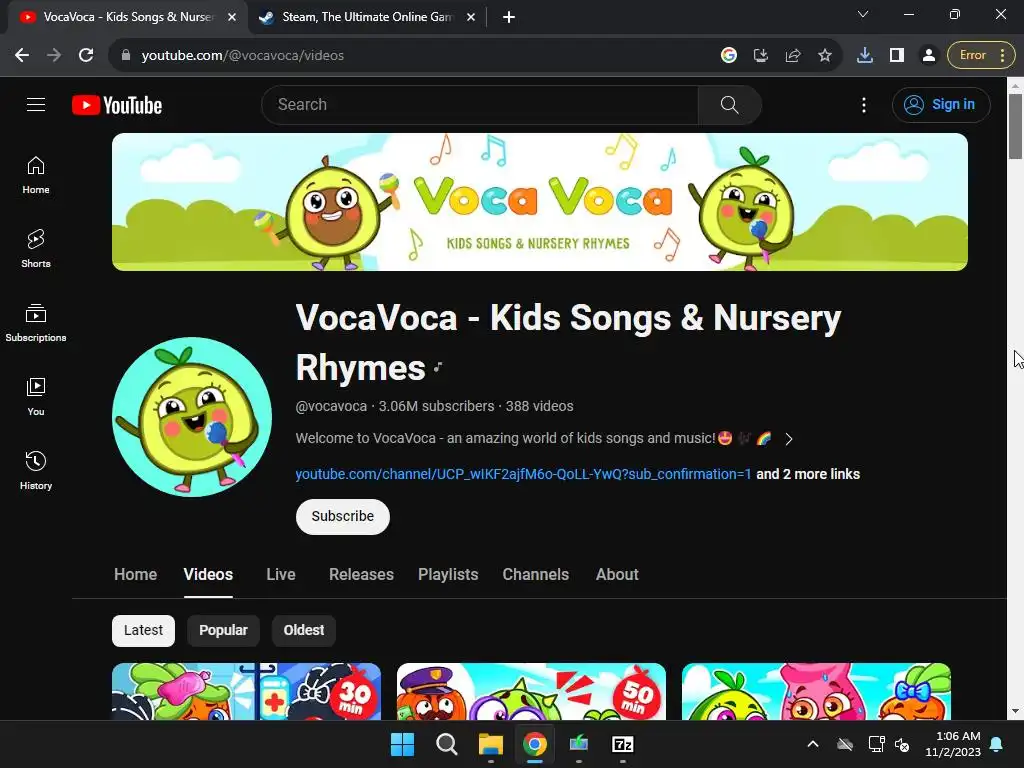Click the browser back arrow
Image resolution: width=1024 pixels, height=768 pixels.
(x=22, y=56)
